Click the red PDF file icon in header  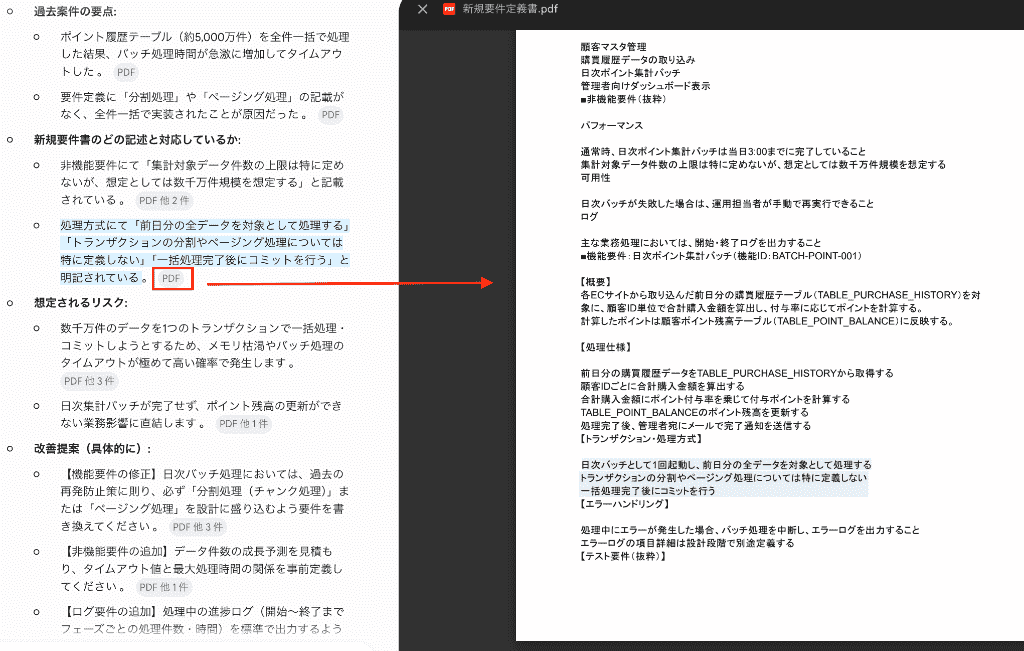pyautogui.click(x=449, y=9)
